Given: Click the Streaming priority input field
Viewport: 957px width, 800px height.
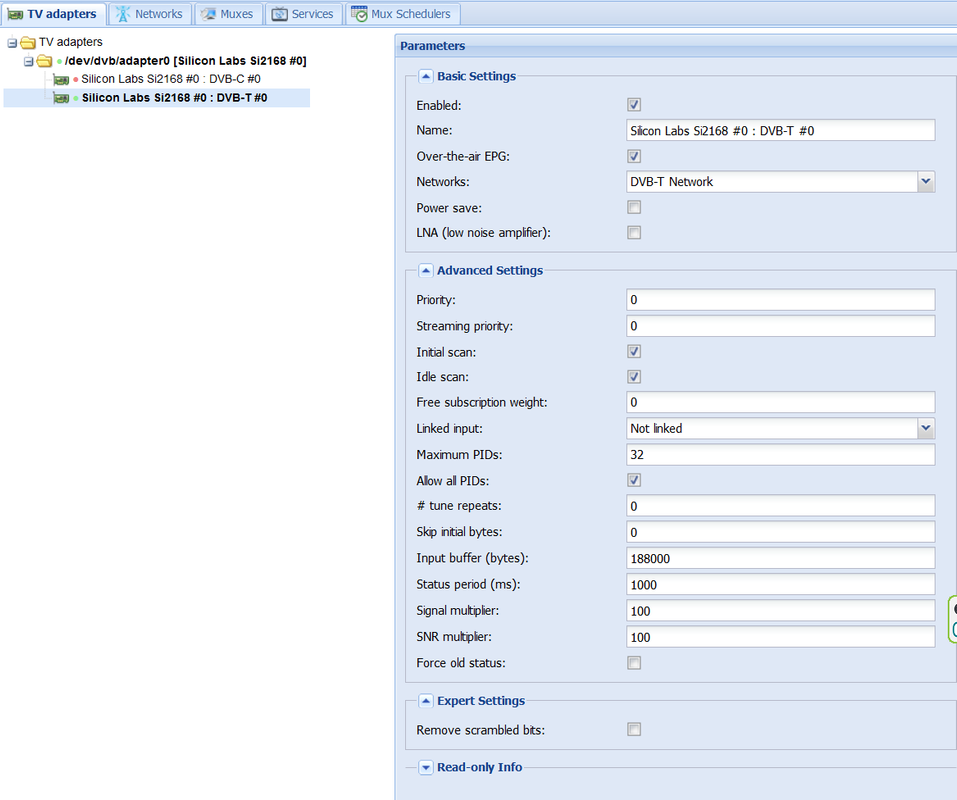Looking at the screenshot, I should point(781,326).
